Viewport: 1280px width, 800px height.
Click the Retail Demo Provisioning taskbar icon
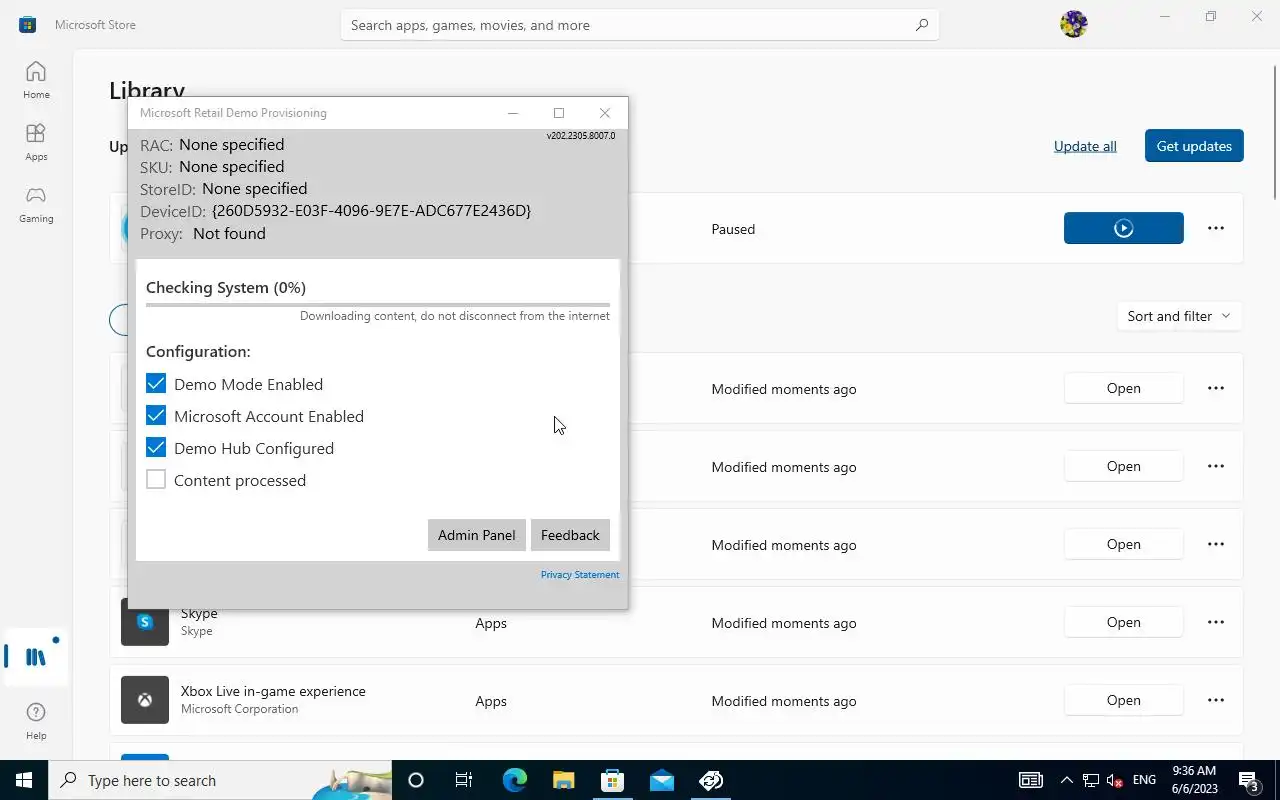point(711,780)
